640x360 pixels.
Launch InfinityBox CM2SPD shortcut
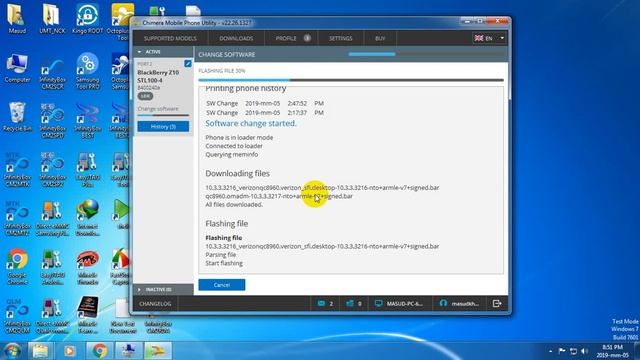[52, 121]
